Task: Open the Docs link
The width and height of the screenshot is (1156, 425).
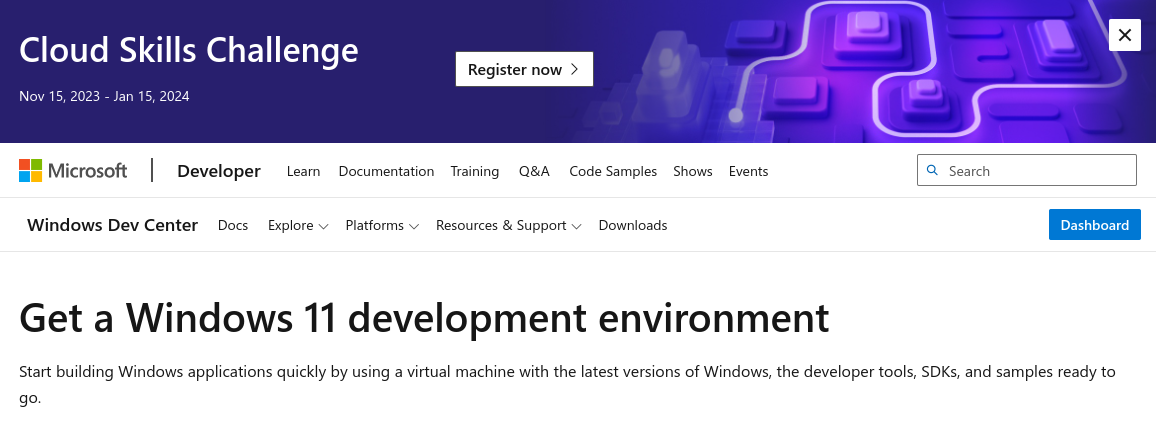Action: coord(233,225)
